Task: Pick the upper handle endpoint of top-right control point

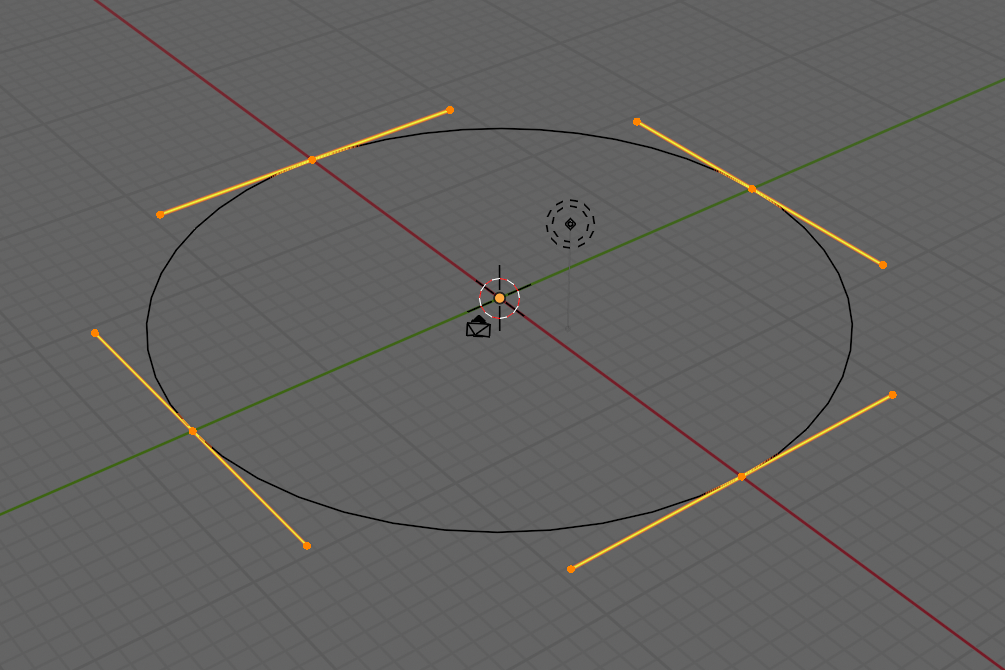Action: point(637,122)
